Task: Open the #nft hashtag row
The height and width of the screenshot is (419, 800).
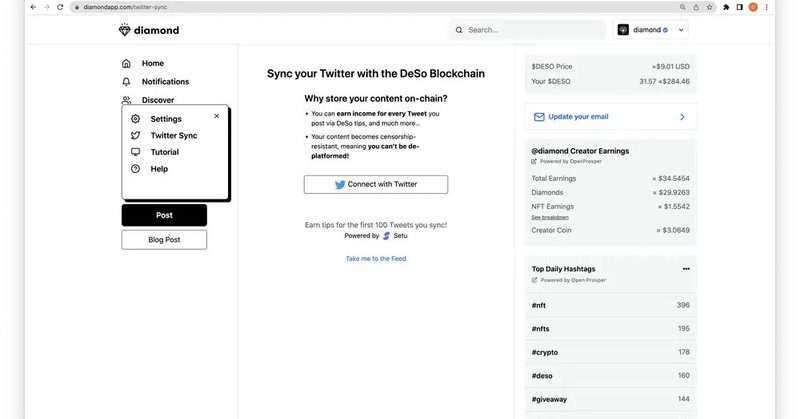Action: (x=611, y=305)
